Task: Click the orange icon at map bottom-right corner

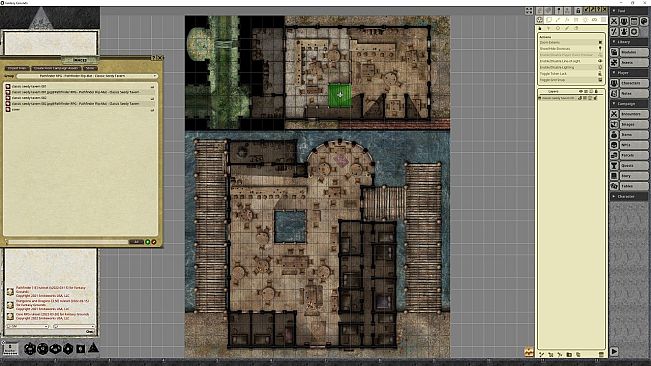Action: click(529, 352)
